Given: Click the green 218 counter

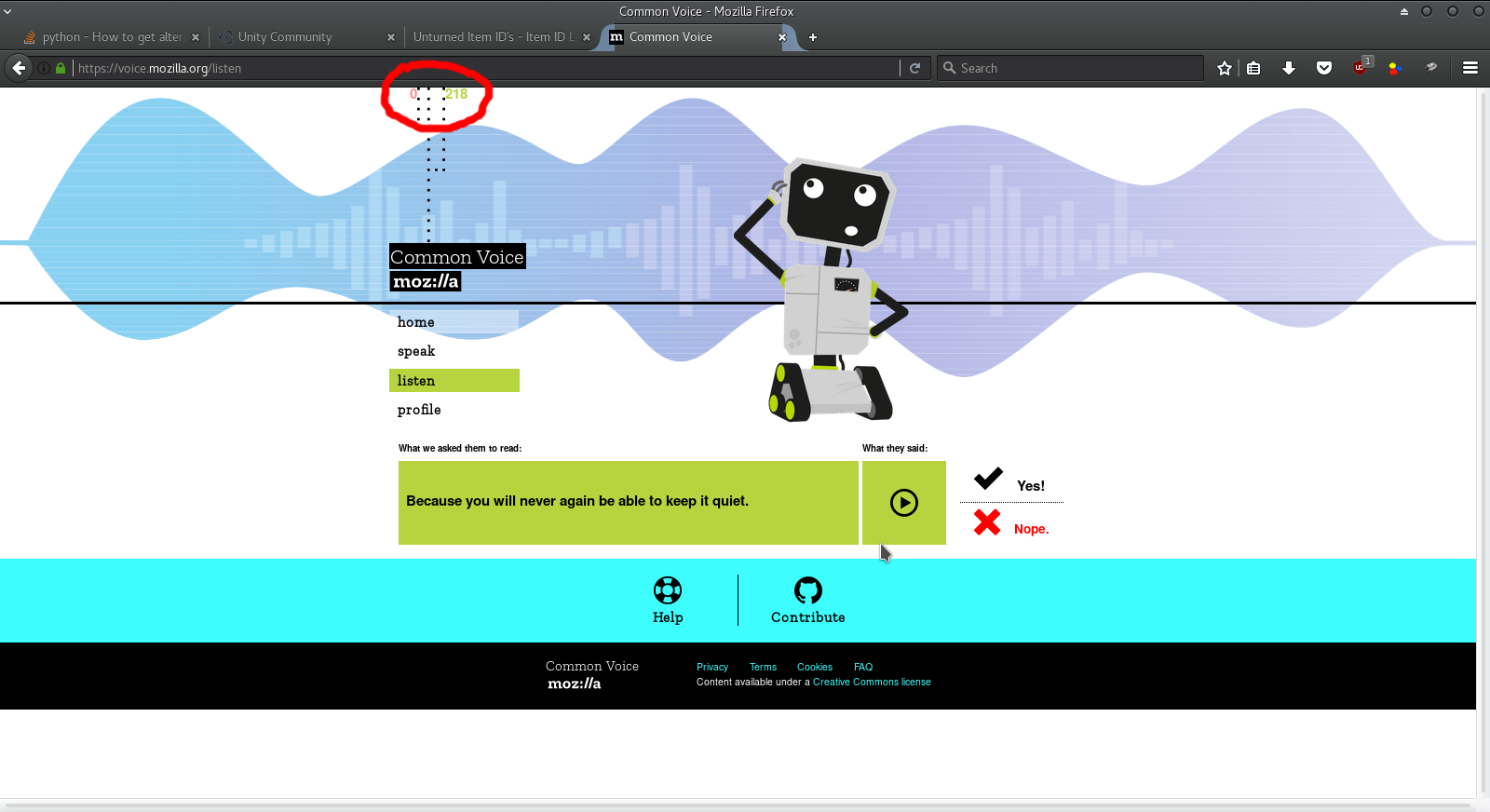Looking at the screenshot, I should [456, 94].
